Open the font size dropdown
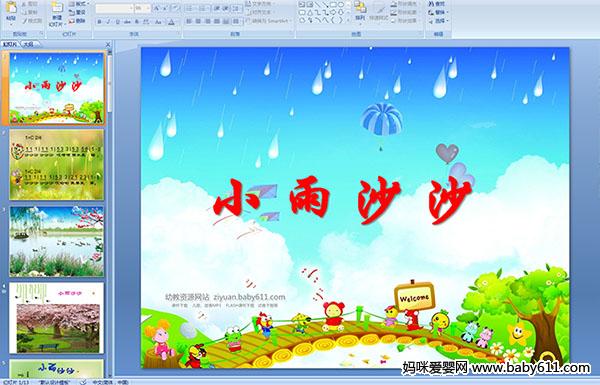 (x=142, y=8)
